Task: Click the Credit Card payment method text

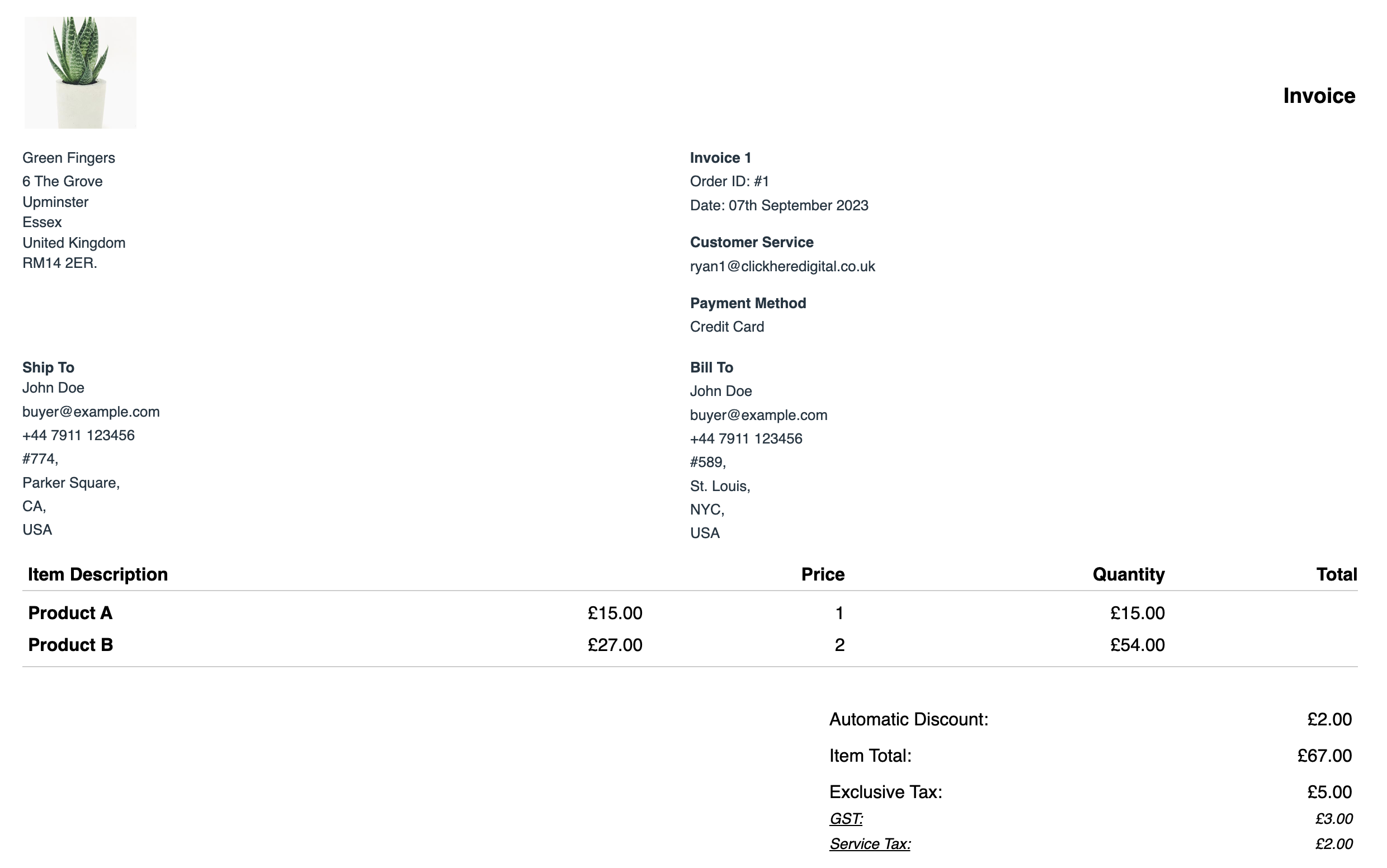Action: [x=727, y=327]
